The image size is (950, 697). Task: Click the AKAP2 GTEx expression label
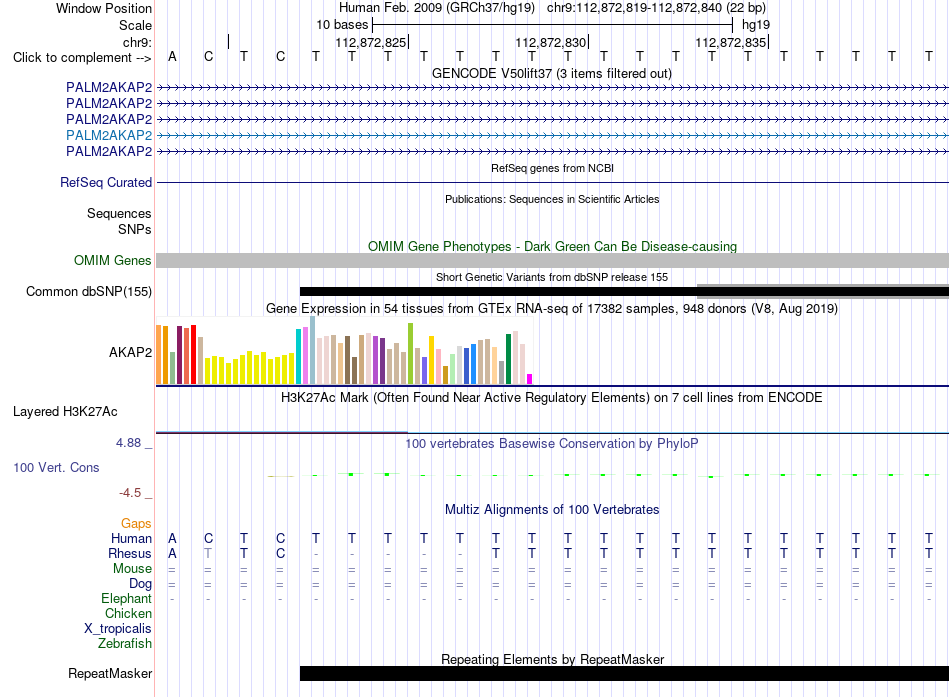(130, 352)
